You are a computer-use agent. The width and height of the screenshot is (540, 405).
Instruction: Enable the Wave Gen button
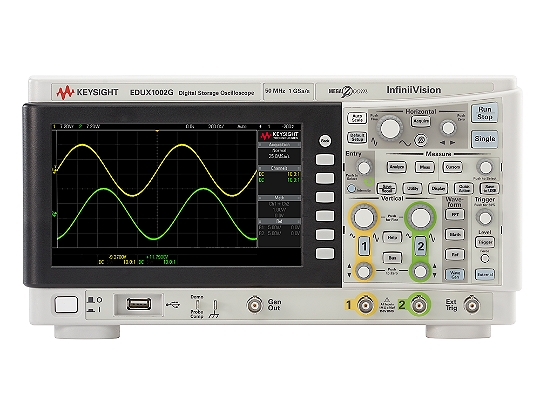455,274
